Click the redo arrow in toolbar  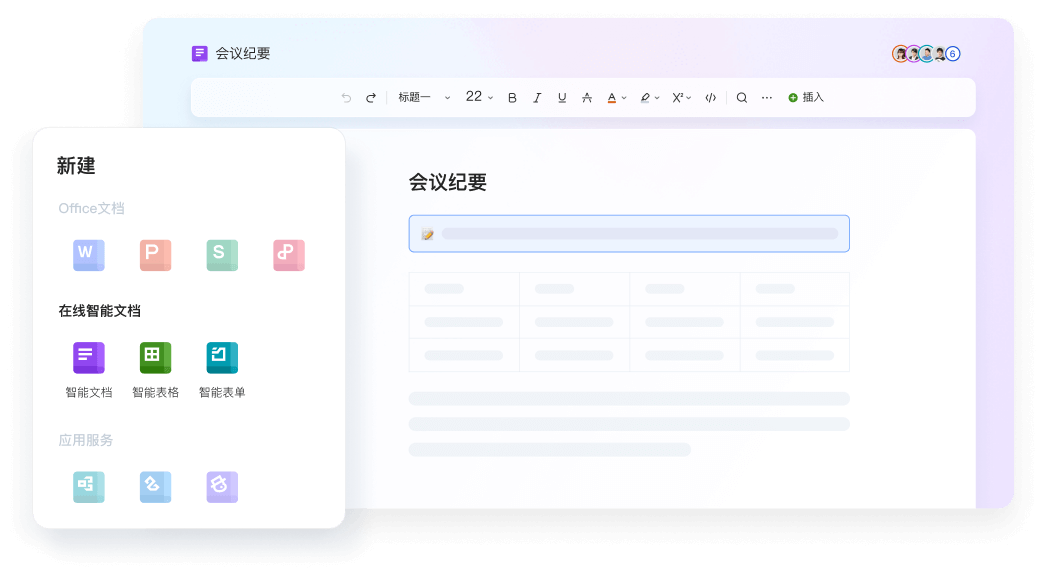[371, 98]
